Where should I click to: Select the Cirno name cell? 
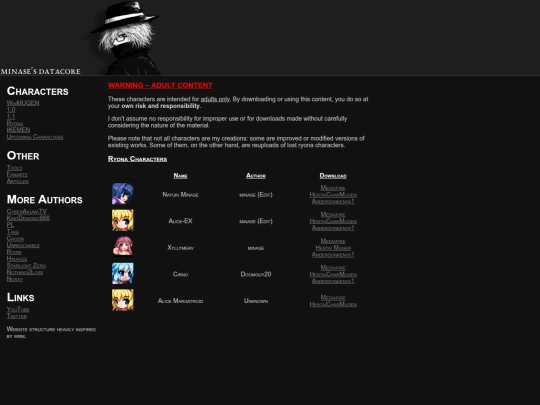(180, 274)
